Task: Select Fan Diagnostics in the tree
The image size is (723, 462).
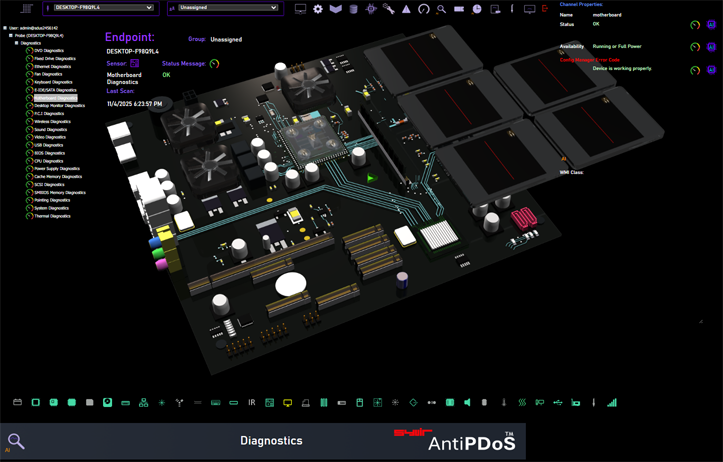Action: point(48,74)
